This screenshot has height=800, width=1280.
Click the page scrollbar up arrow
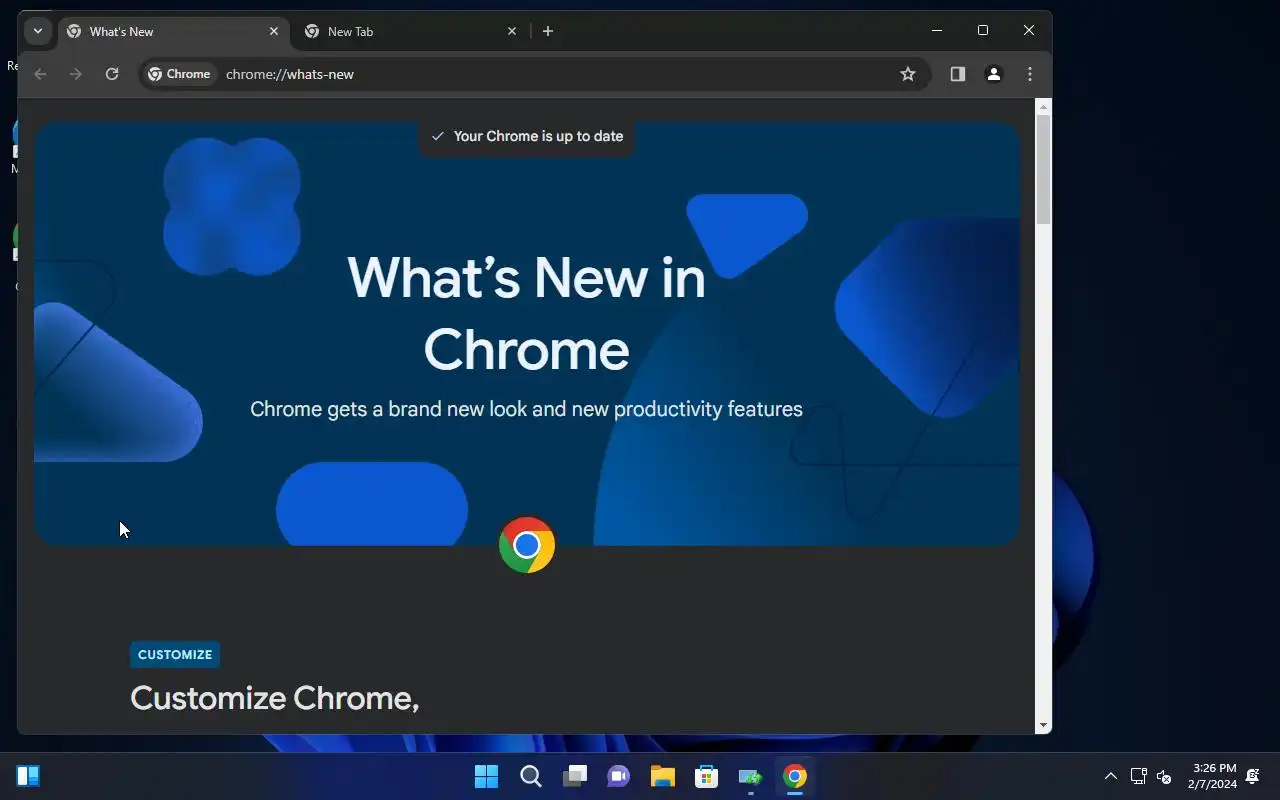click(x=1044, y=106)
